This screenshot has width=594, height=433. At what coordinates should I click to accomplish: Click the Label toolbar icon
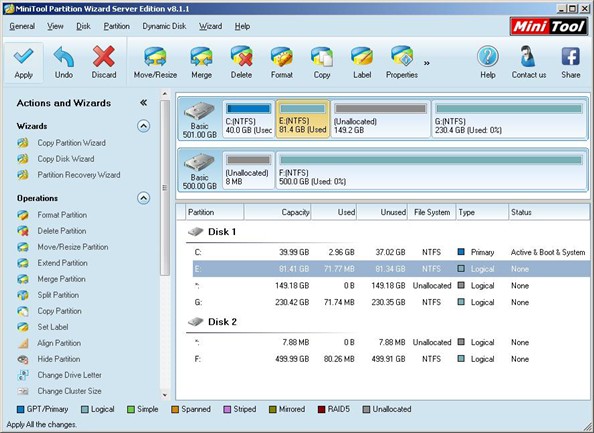tap(362, 63)
